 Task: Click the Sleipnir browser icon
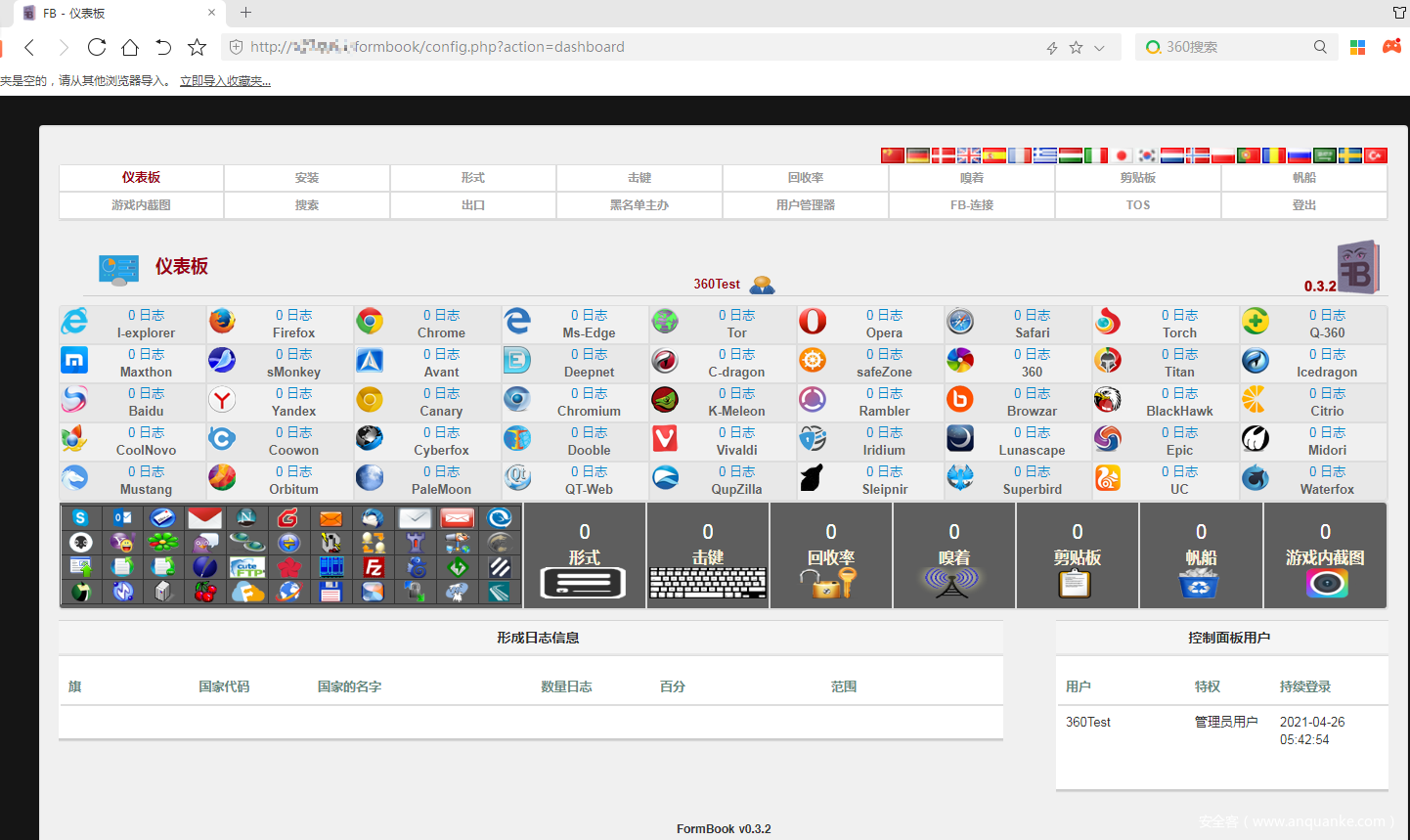click(x=813, y=477)
